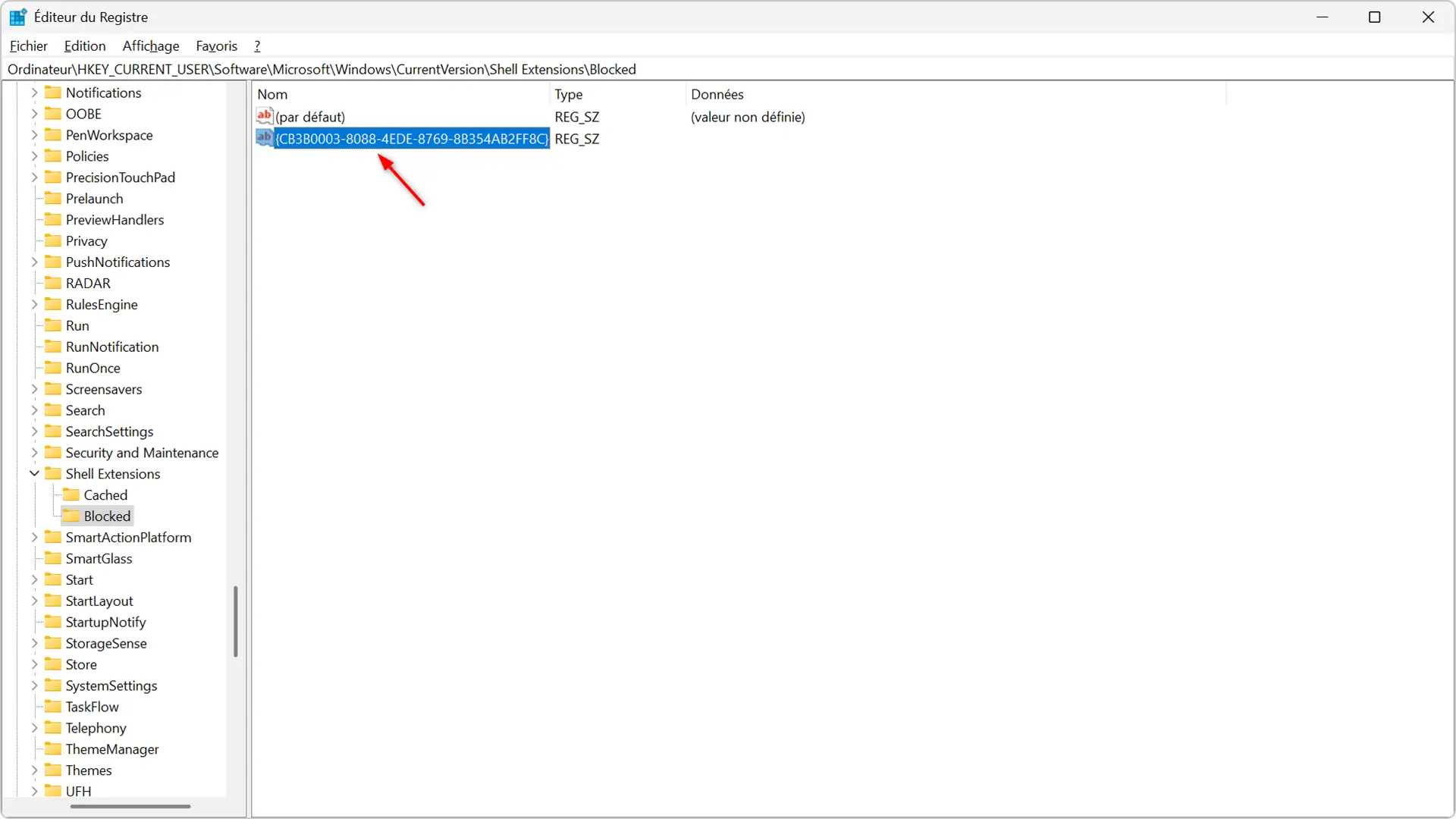Viewport: 1456px width, 819px height.
Task: Click the TaskFlow folder icon
Action: tap(53, 707)
